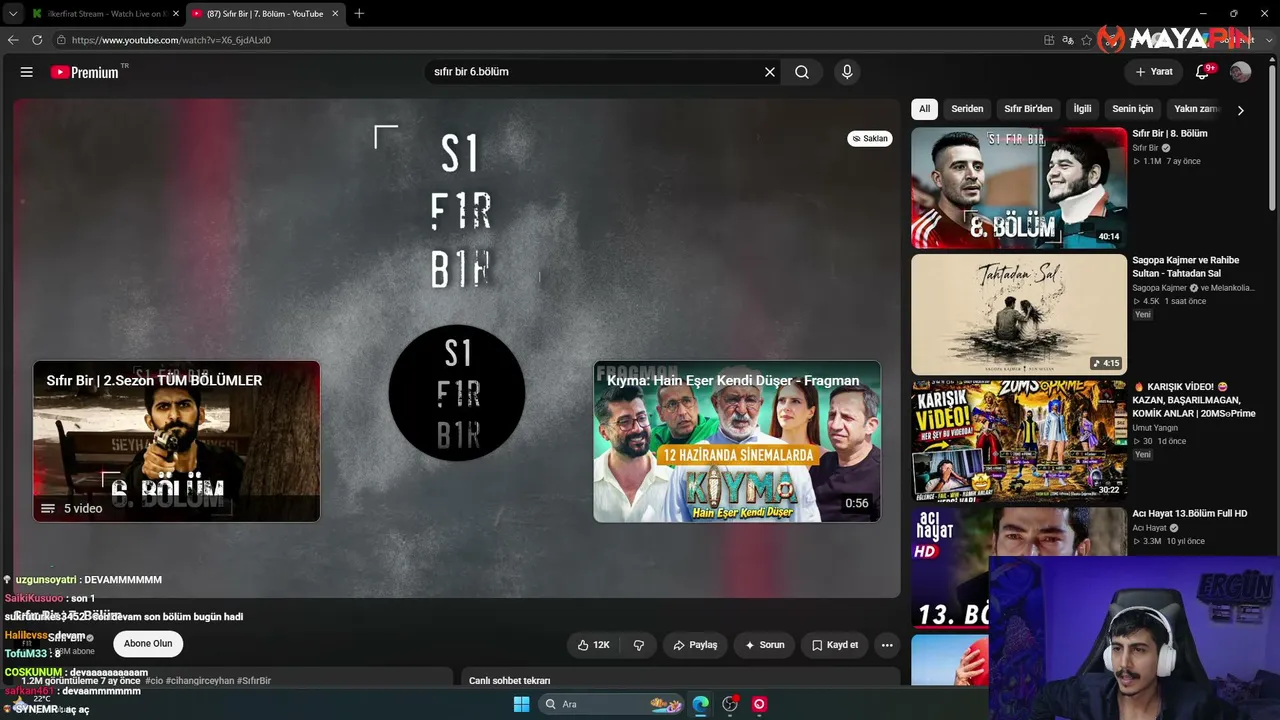Select the Yakın zamanda filter chip
Screen dimensions: 1280x720
click(1196, 109)
